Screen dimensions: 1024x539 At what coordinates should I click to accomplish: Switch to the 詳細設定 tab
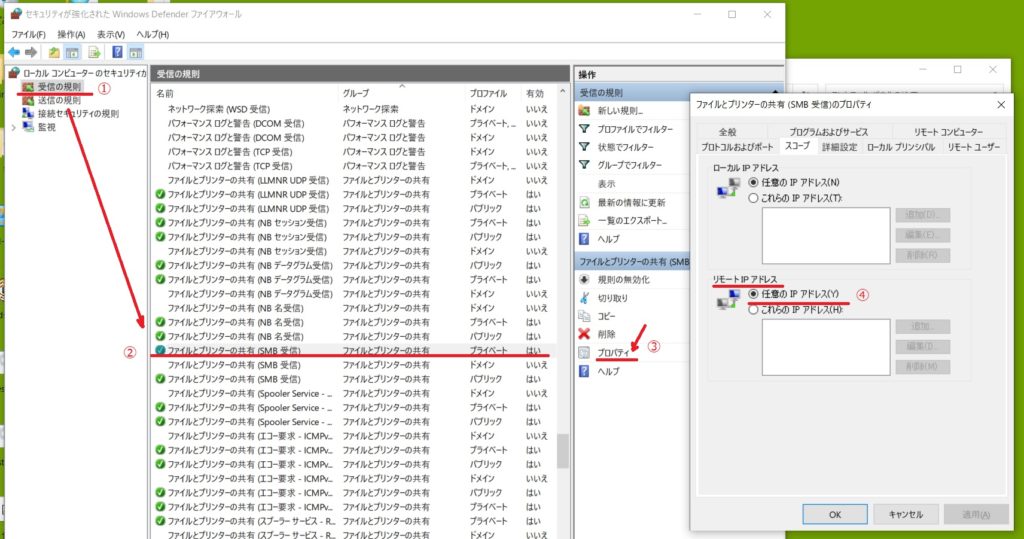pyautogui.click(x=838, y=147)
